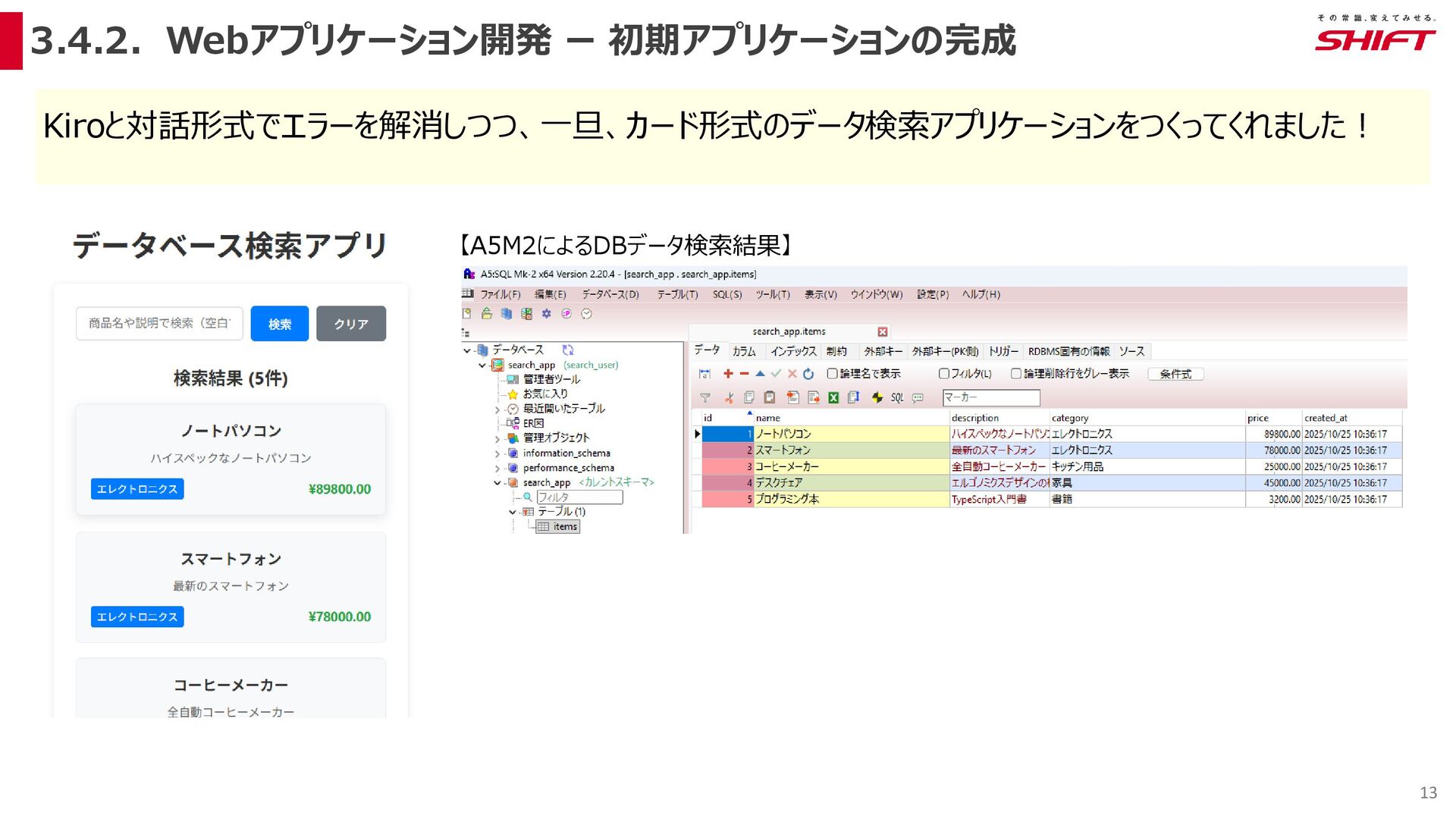Click the green Excel export icon
1456x819 pixels.
pos(833,397)
